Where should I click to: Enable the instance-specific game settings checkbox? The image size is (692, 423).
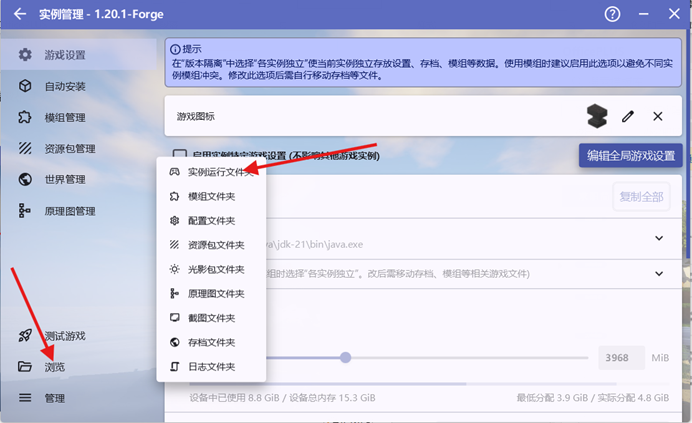(180, 156)
